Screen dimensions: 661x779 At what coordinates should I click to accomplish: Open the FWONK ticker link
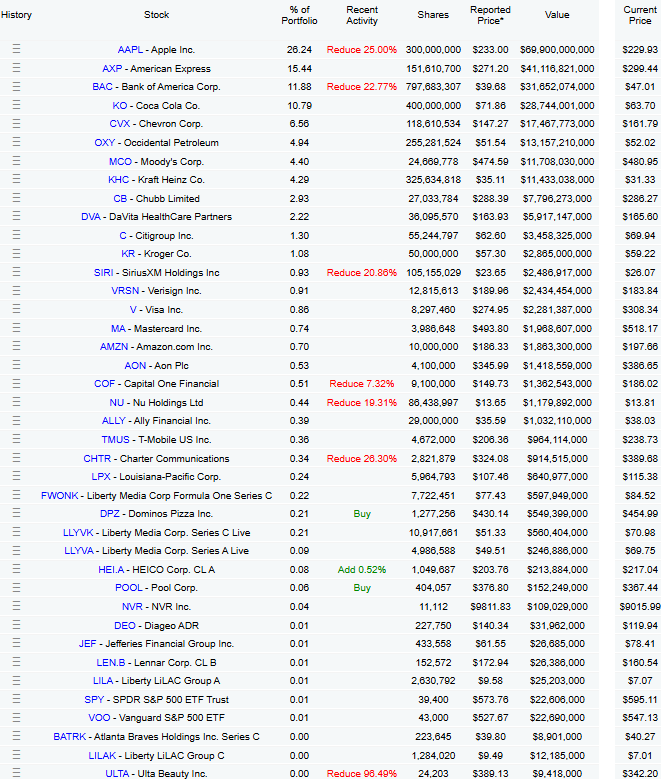point(60,495)
